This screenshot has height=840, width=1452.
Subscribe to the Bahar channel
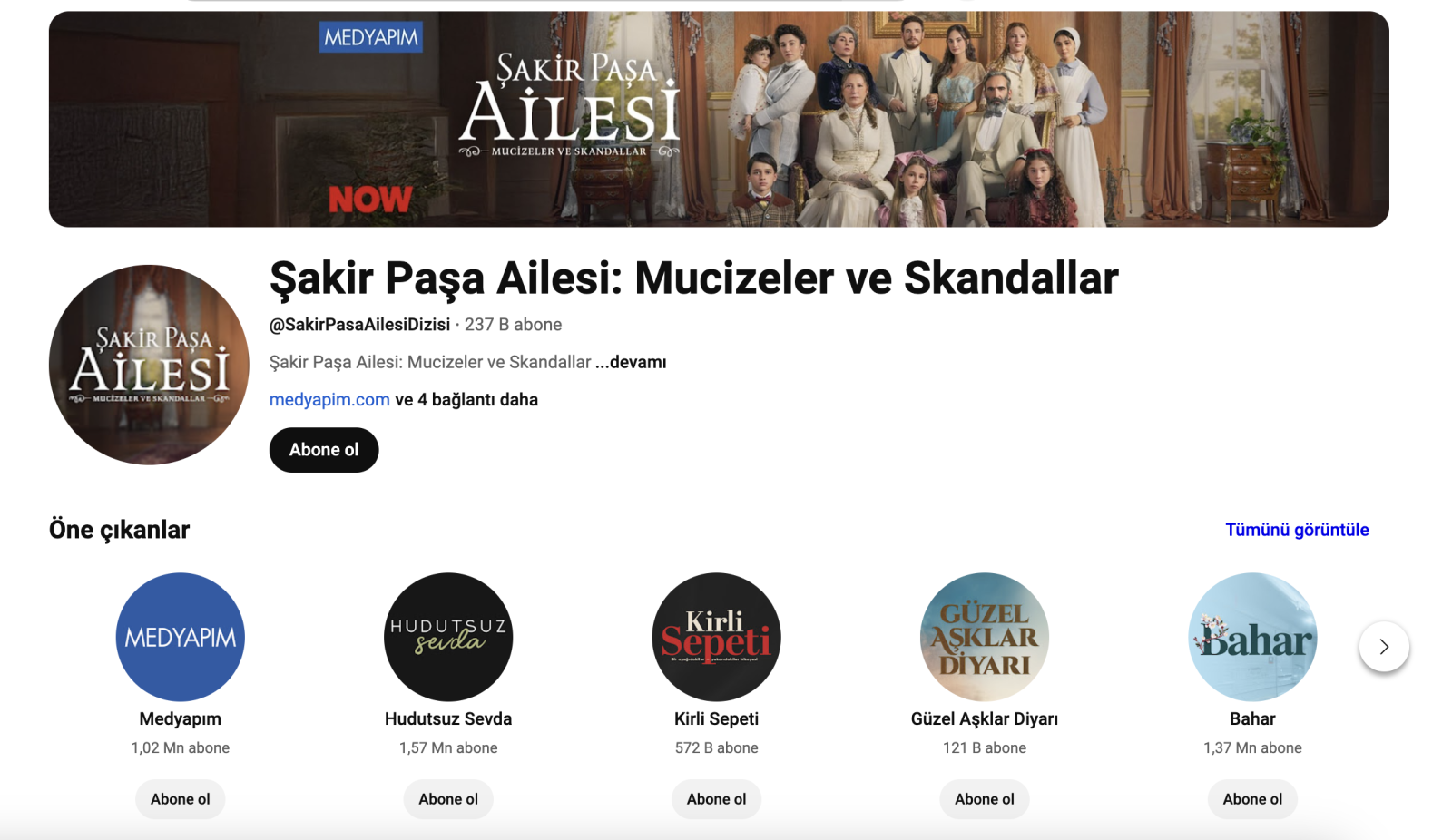(1252, 799)
